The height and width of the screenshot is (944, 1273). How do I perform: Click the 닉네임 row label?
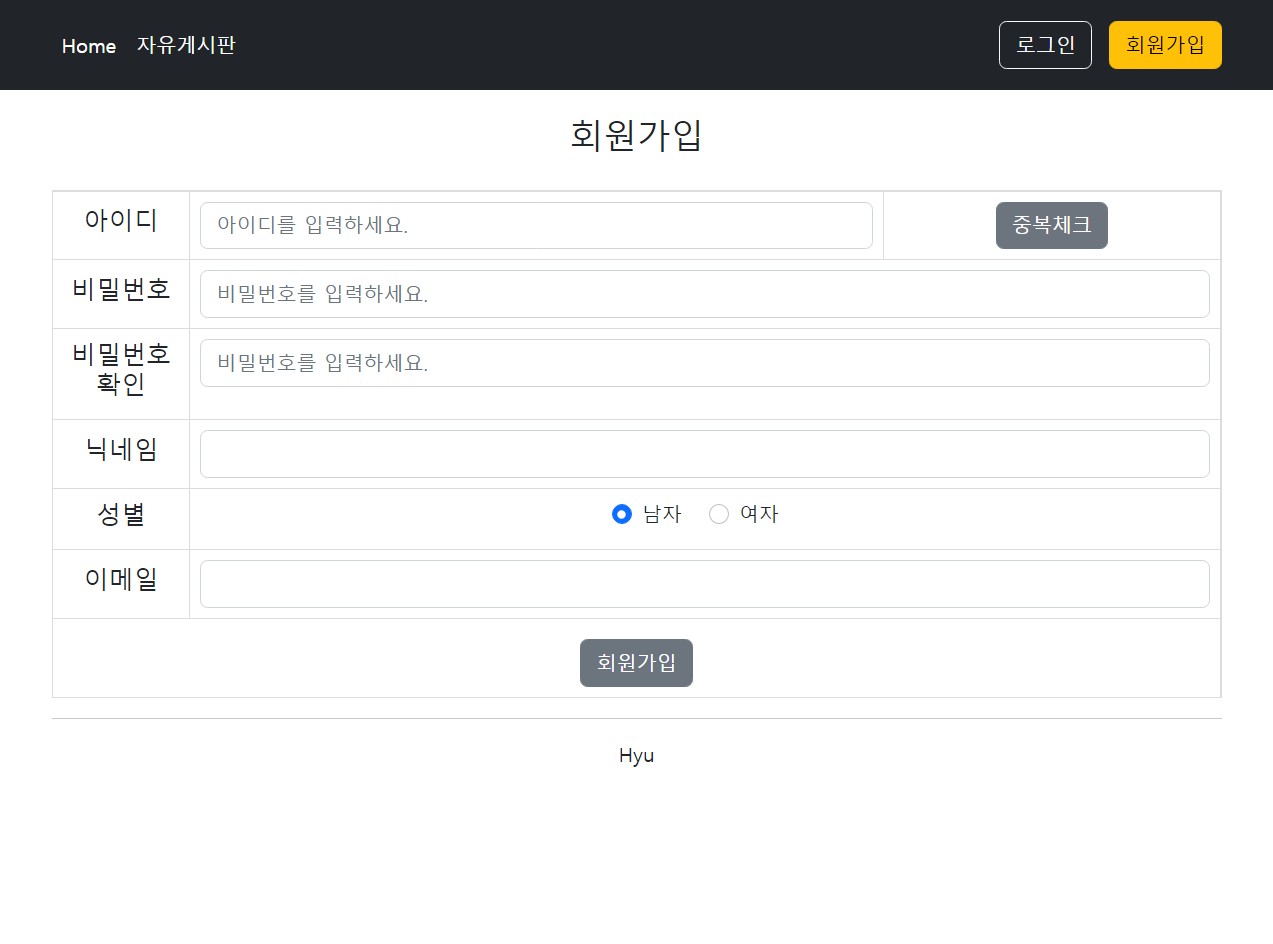(x=121, y=449)
